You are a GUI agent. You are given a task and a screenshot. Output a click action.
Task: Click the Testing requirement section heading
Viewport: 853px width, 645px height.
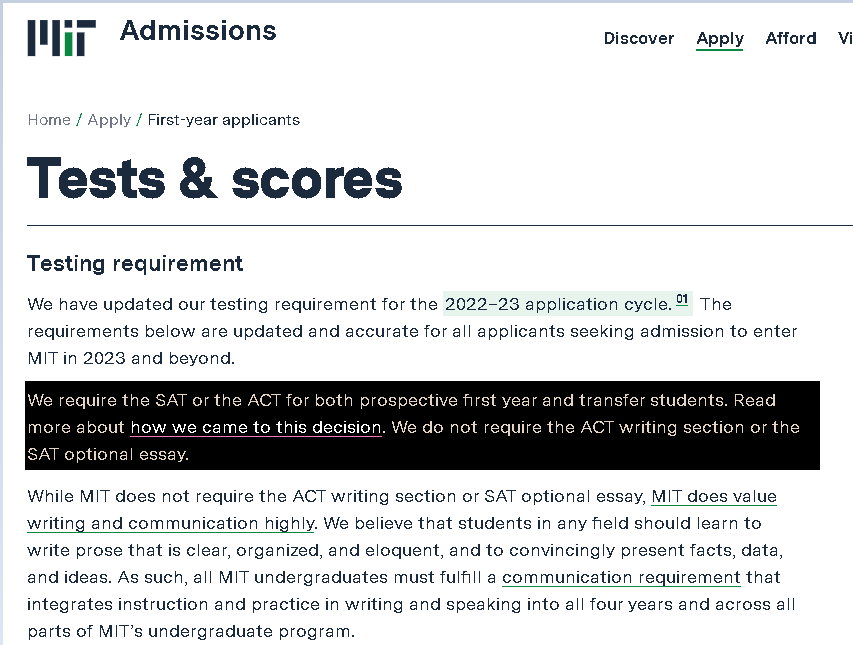point(133,263)
